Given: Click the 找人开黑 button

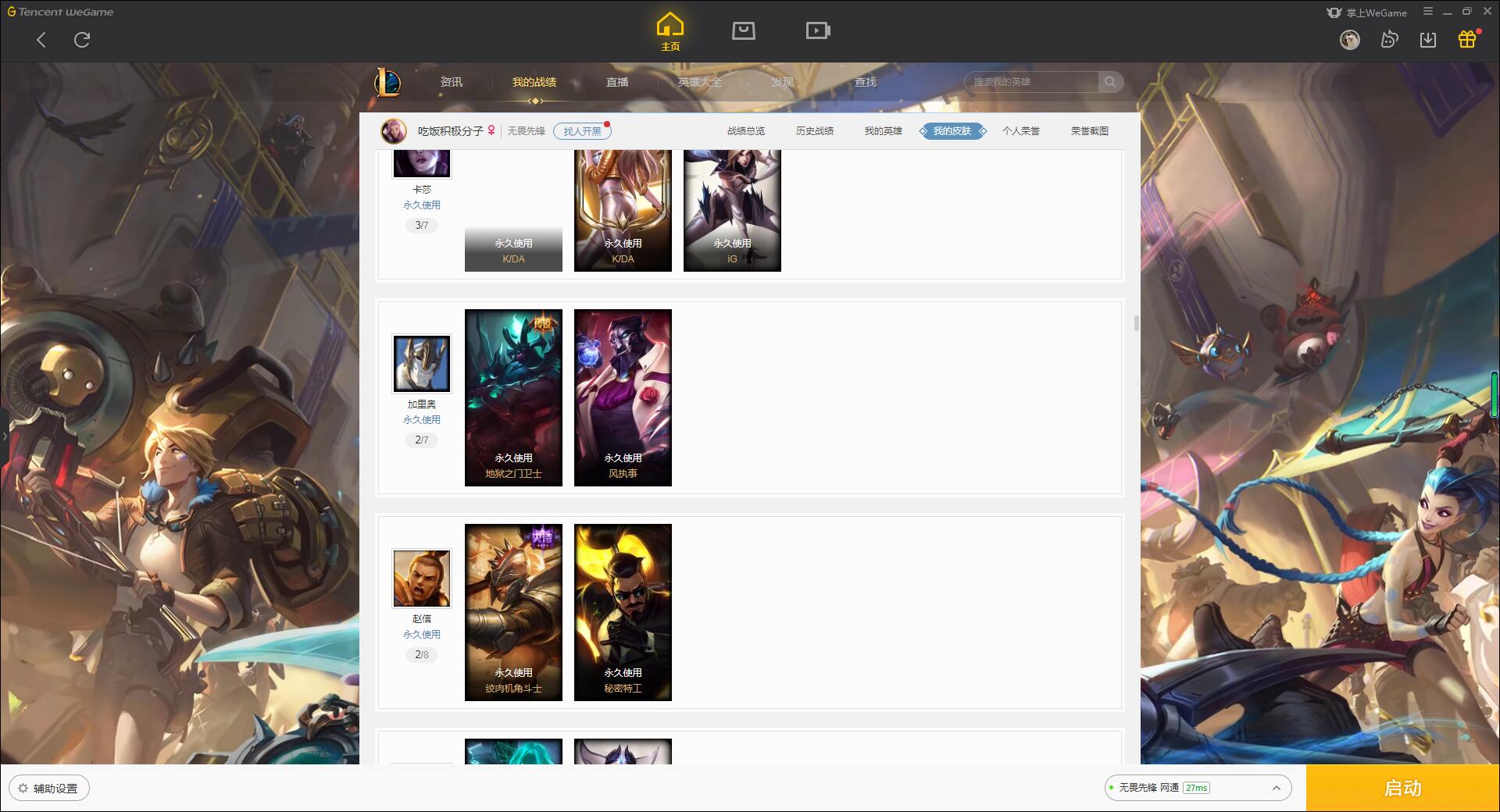Looking at the screenshot, I should [582, 131].
